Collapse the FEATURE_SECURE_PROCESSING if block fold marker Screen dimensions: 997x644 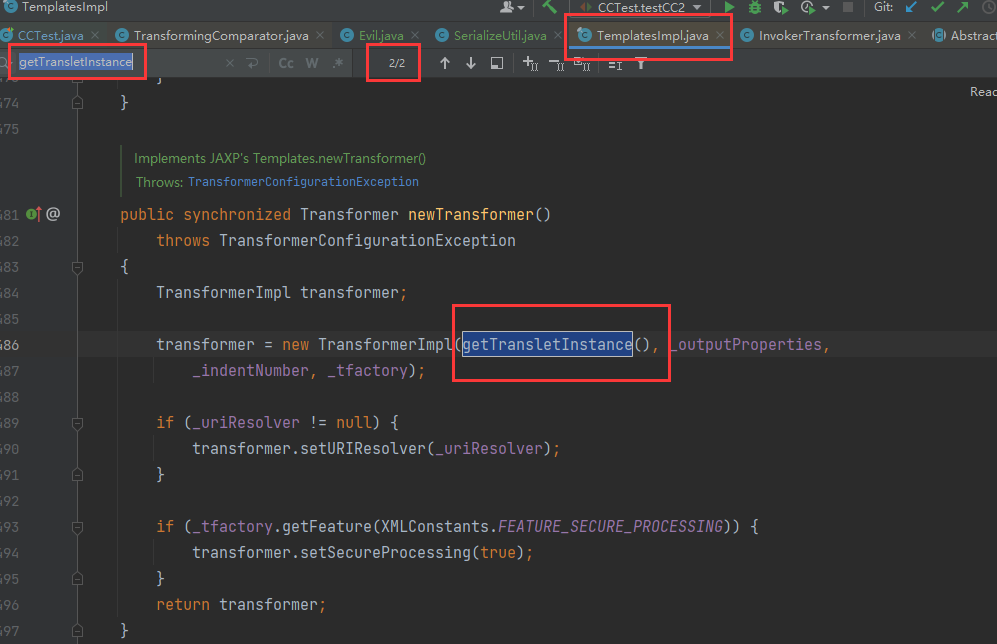pos(78,527)
